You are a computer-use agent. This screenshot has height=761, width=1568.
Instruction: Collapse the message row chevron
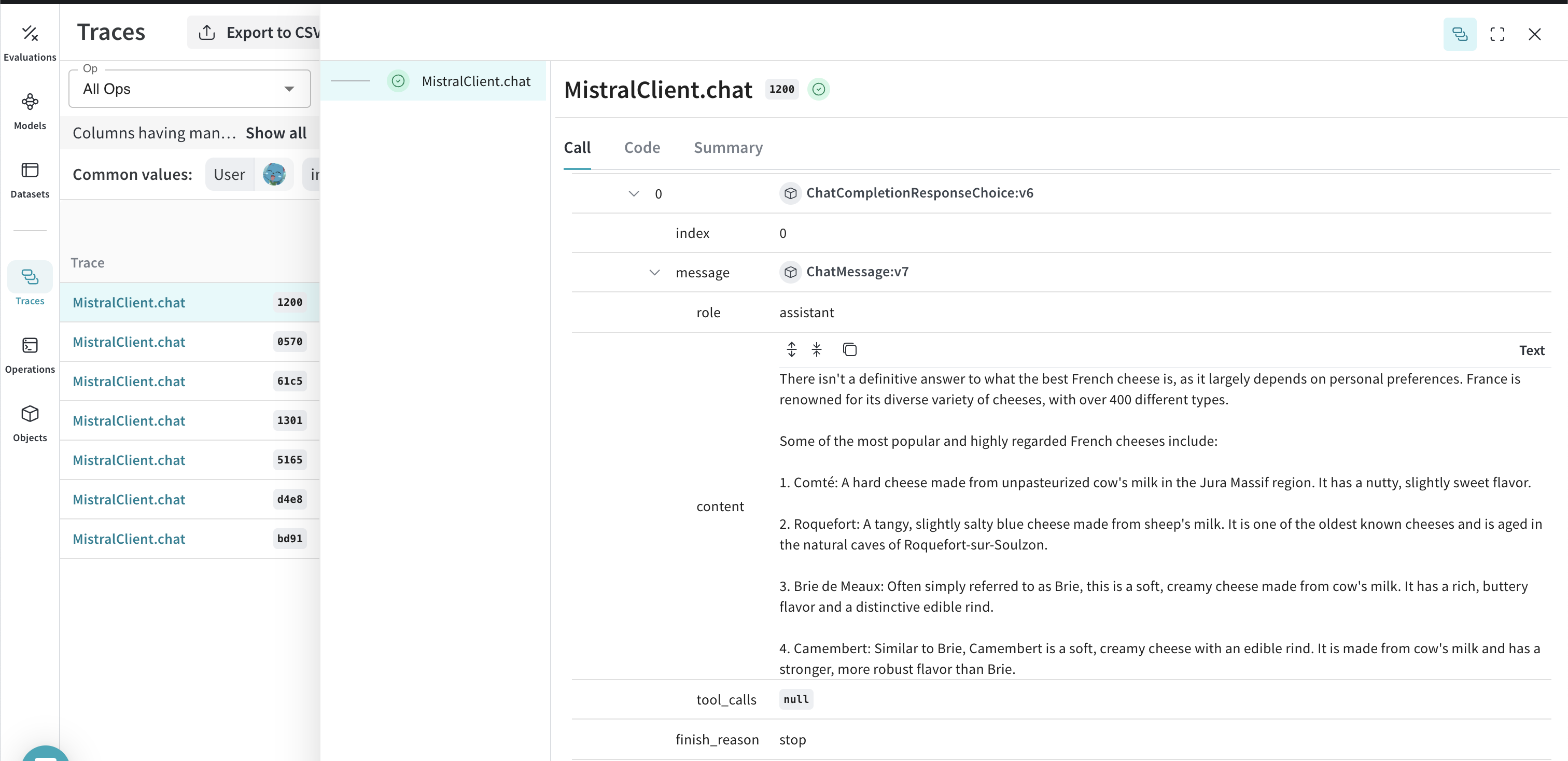654,273
